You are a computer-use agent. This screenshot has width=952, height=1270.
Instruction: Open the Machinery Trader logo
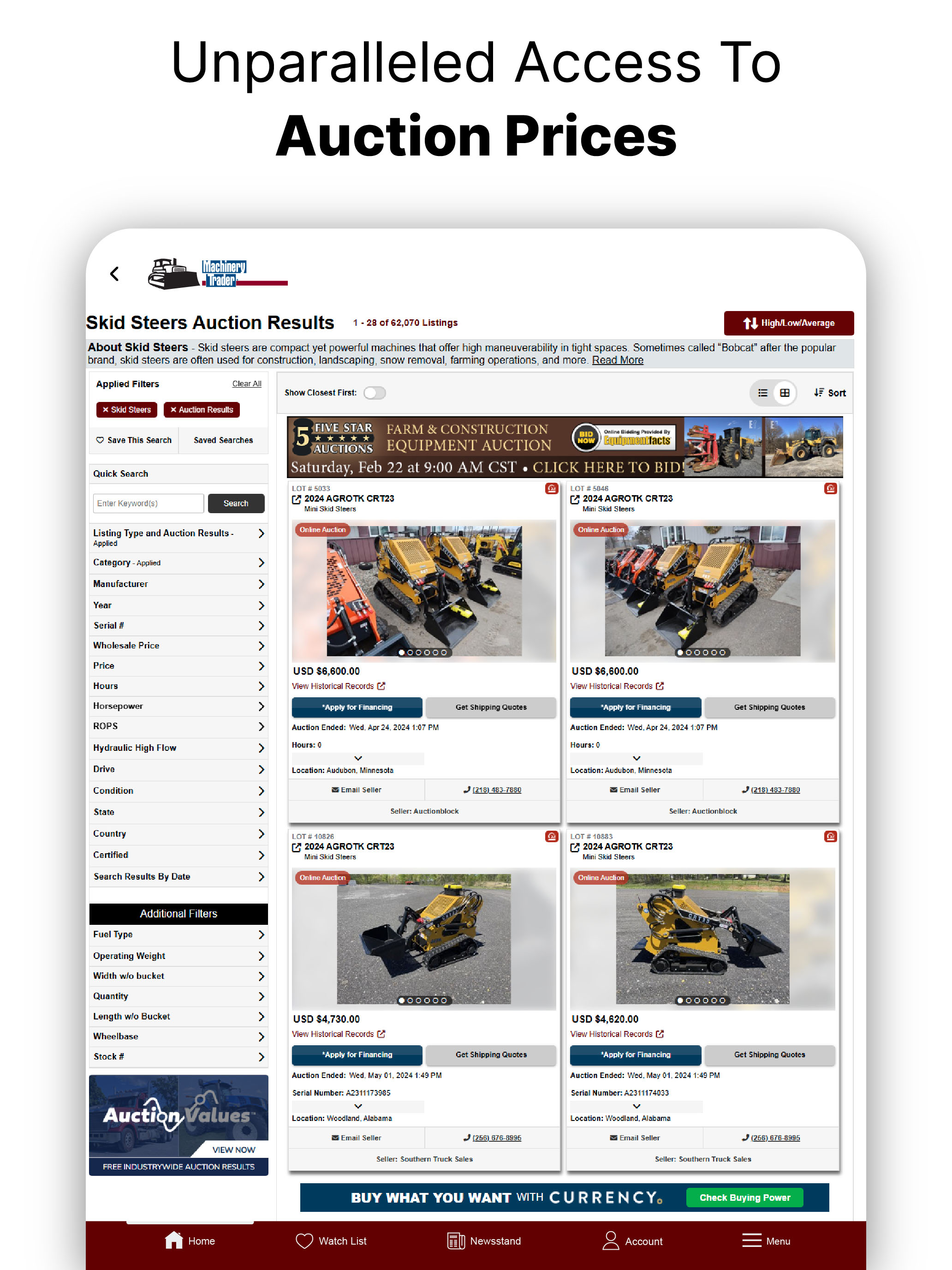pyautogui.click(x=218, y=274)
